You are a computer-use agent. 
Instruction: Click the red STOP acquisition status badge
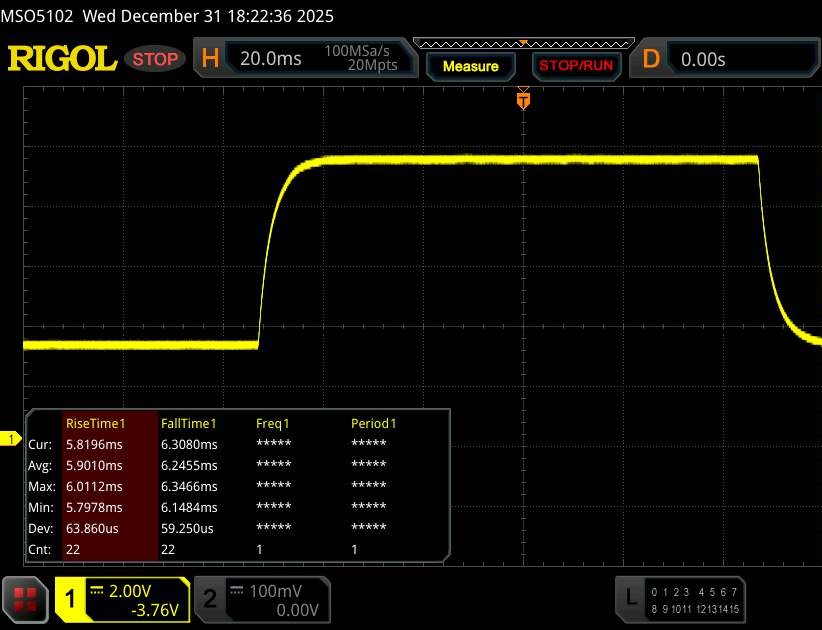click(157, 59)
